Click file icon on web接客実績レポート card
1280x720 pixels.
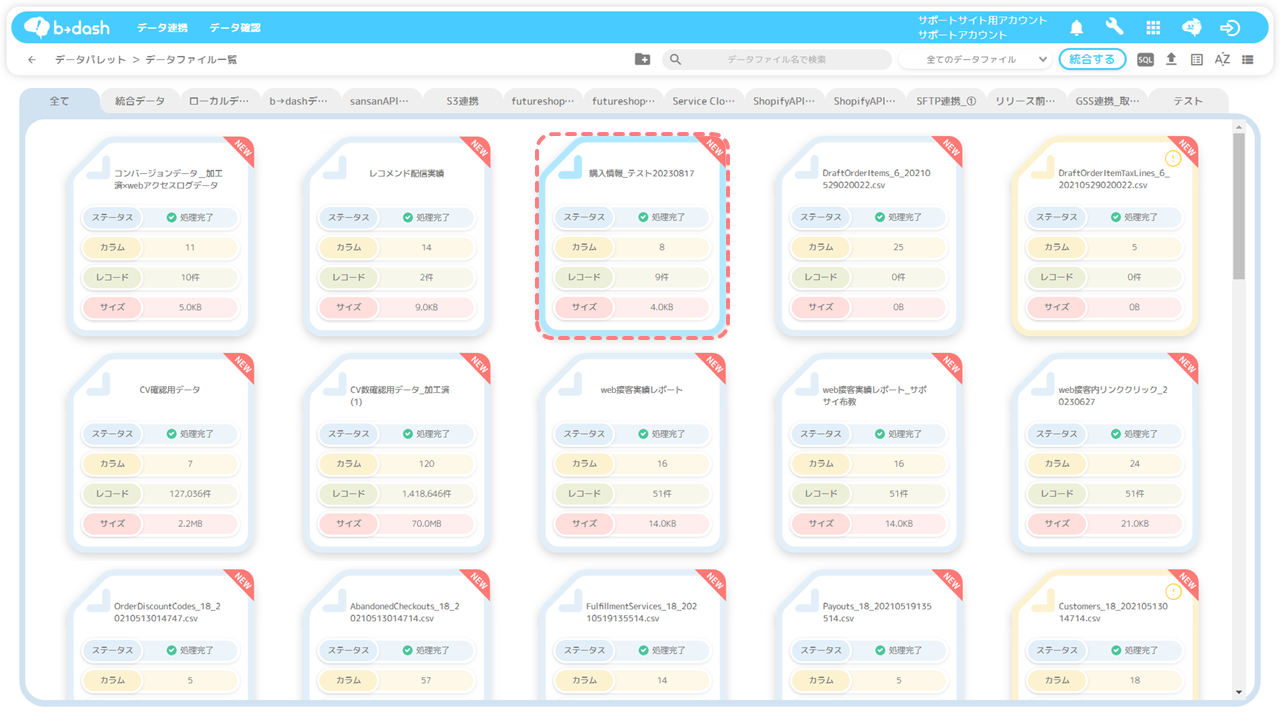pyautogui.click(x=571, y=384)
